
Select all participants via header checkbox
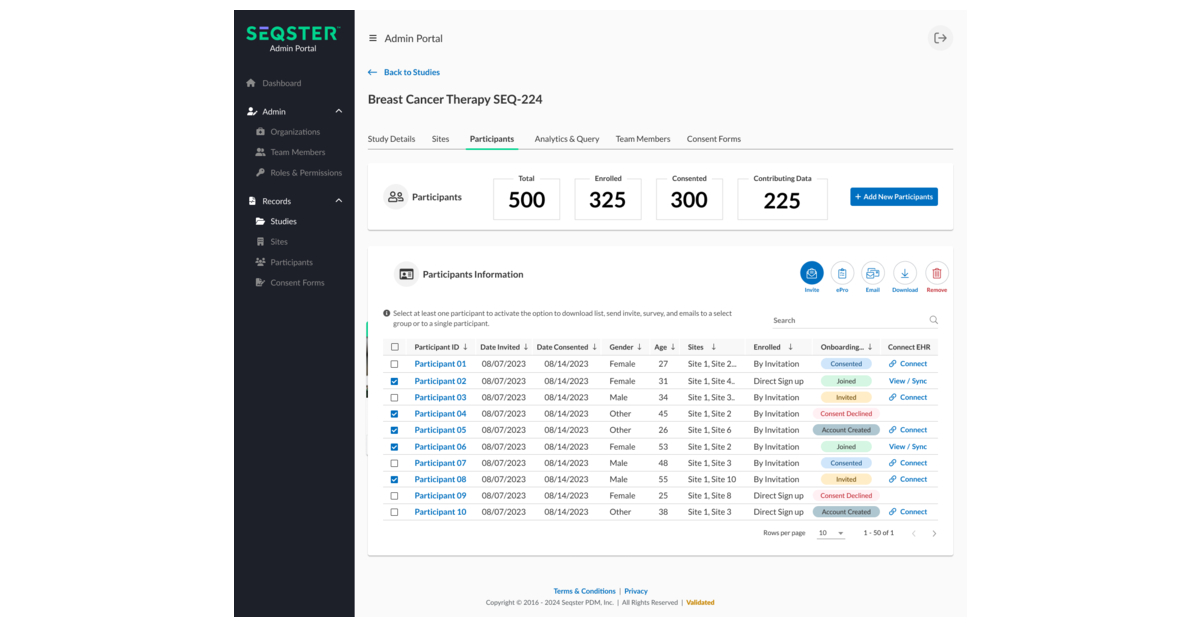click(x=394, y=347)
